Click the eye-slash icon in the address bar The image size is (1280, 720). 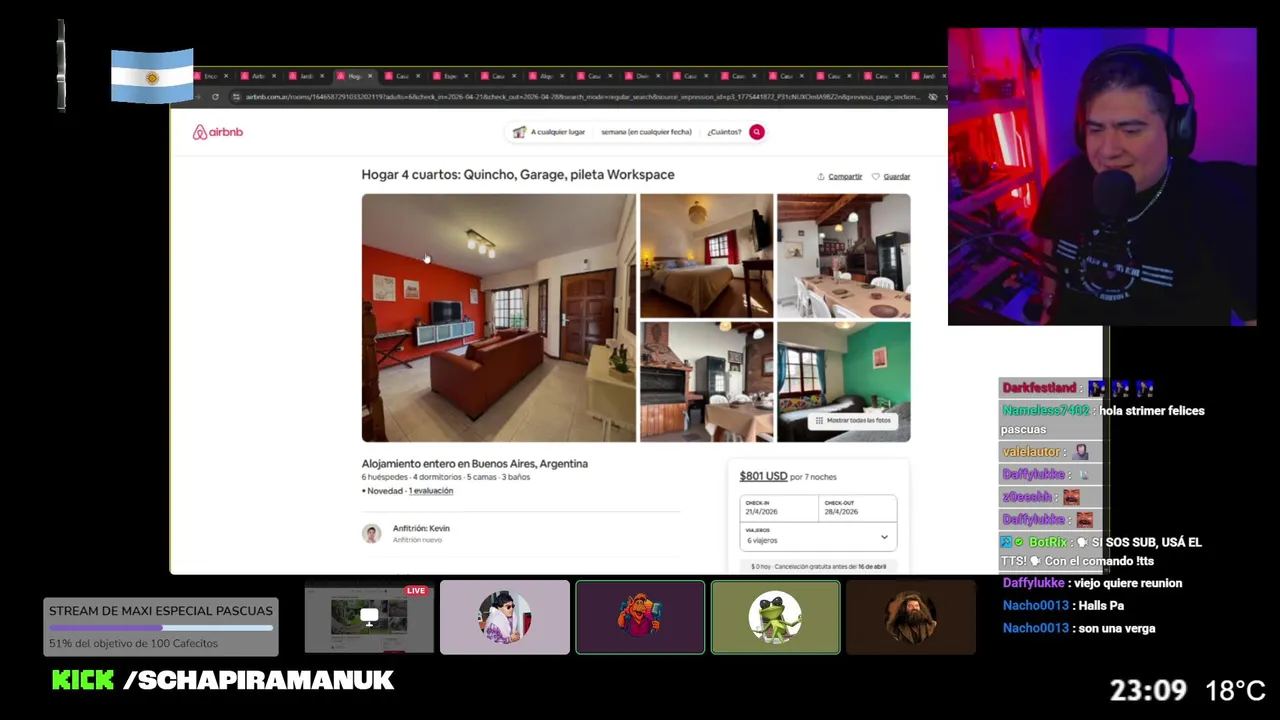tap(933, 97)
